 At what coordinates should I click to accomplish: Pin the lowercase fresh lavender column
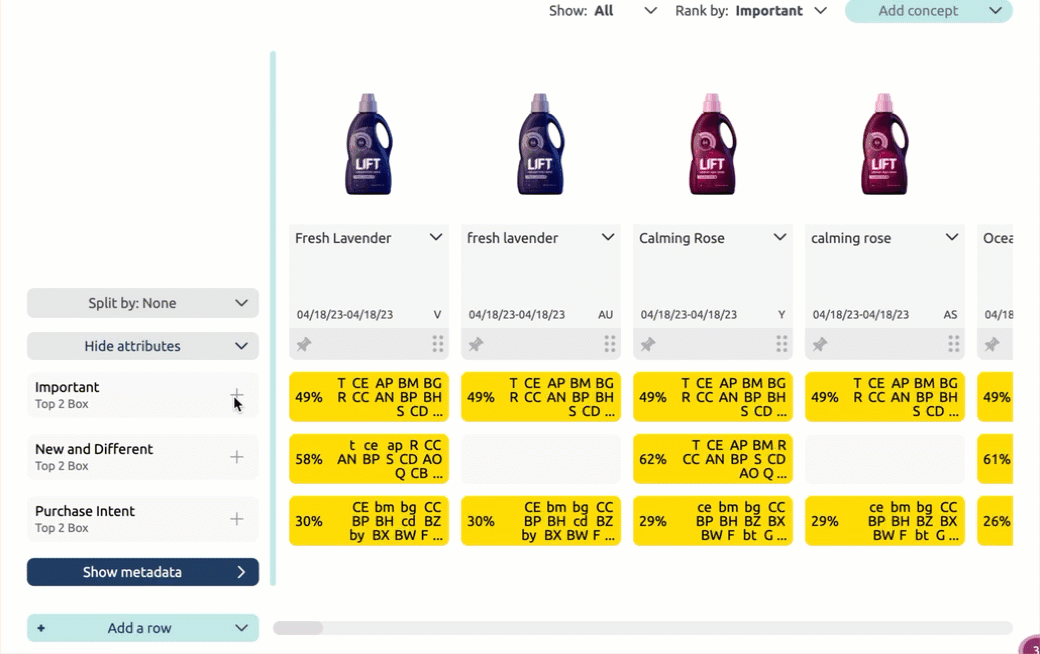click(x=476, y=344)
